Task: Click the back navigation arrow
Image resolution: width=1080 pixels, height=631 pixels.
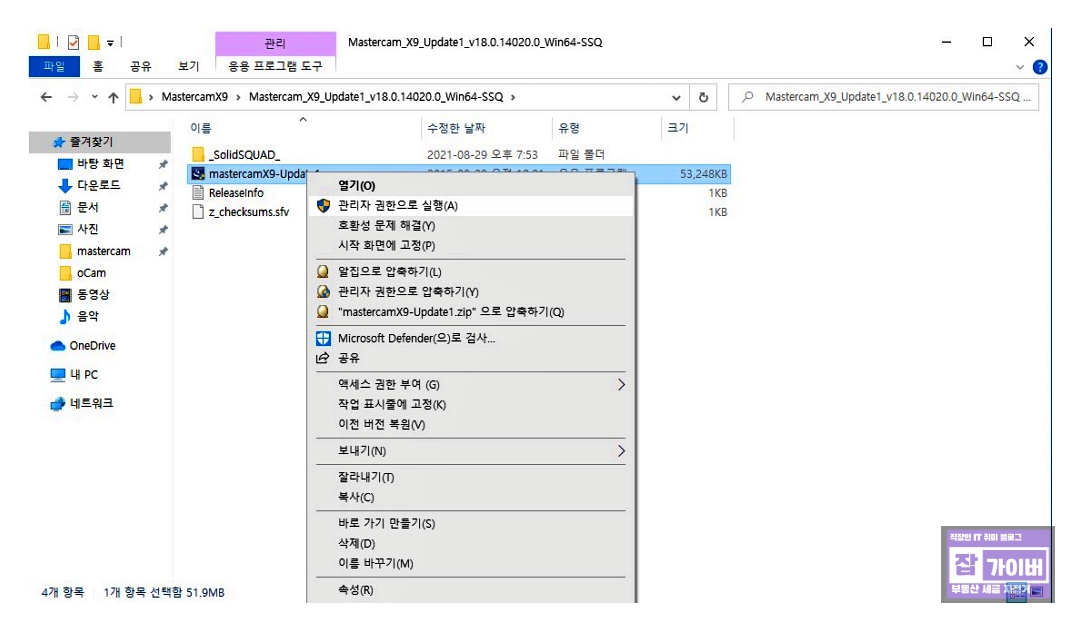Action: pos(46,97)
